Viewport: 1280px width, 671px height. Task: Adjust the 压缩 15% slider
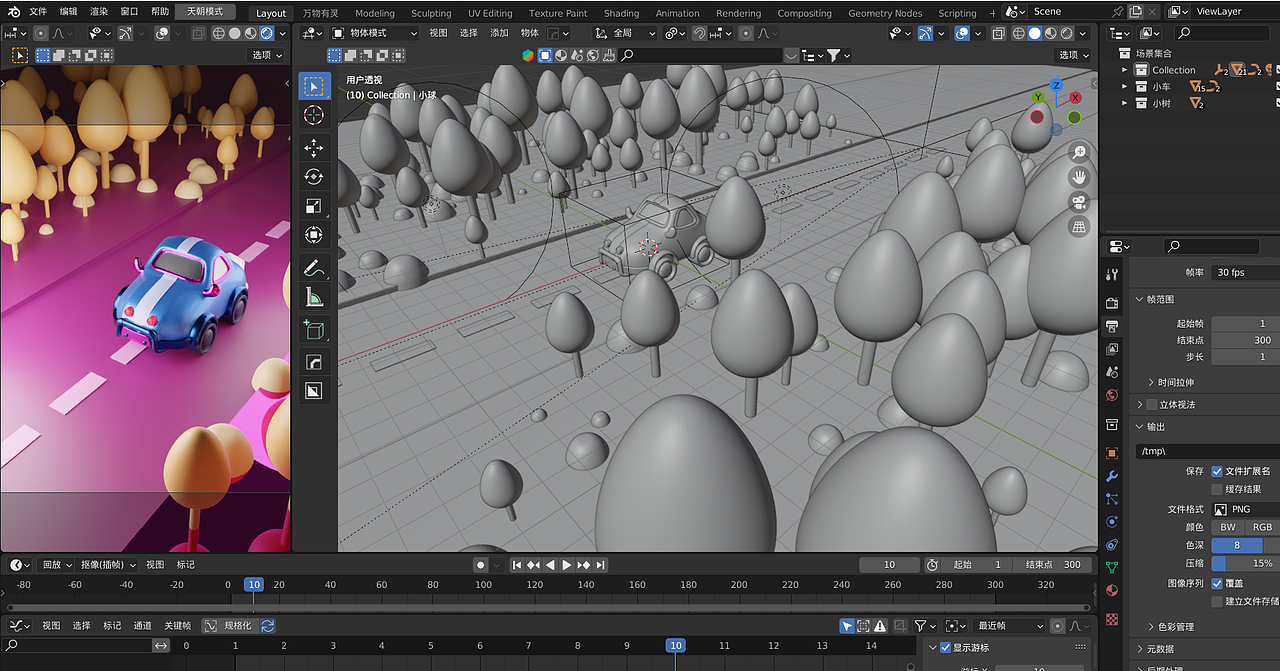coord(1244,563)
